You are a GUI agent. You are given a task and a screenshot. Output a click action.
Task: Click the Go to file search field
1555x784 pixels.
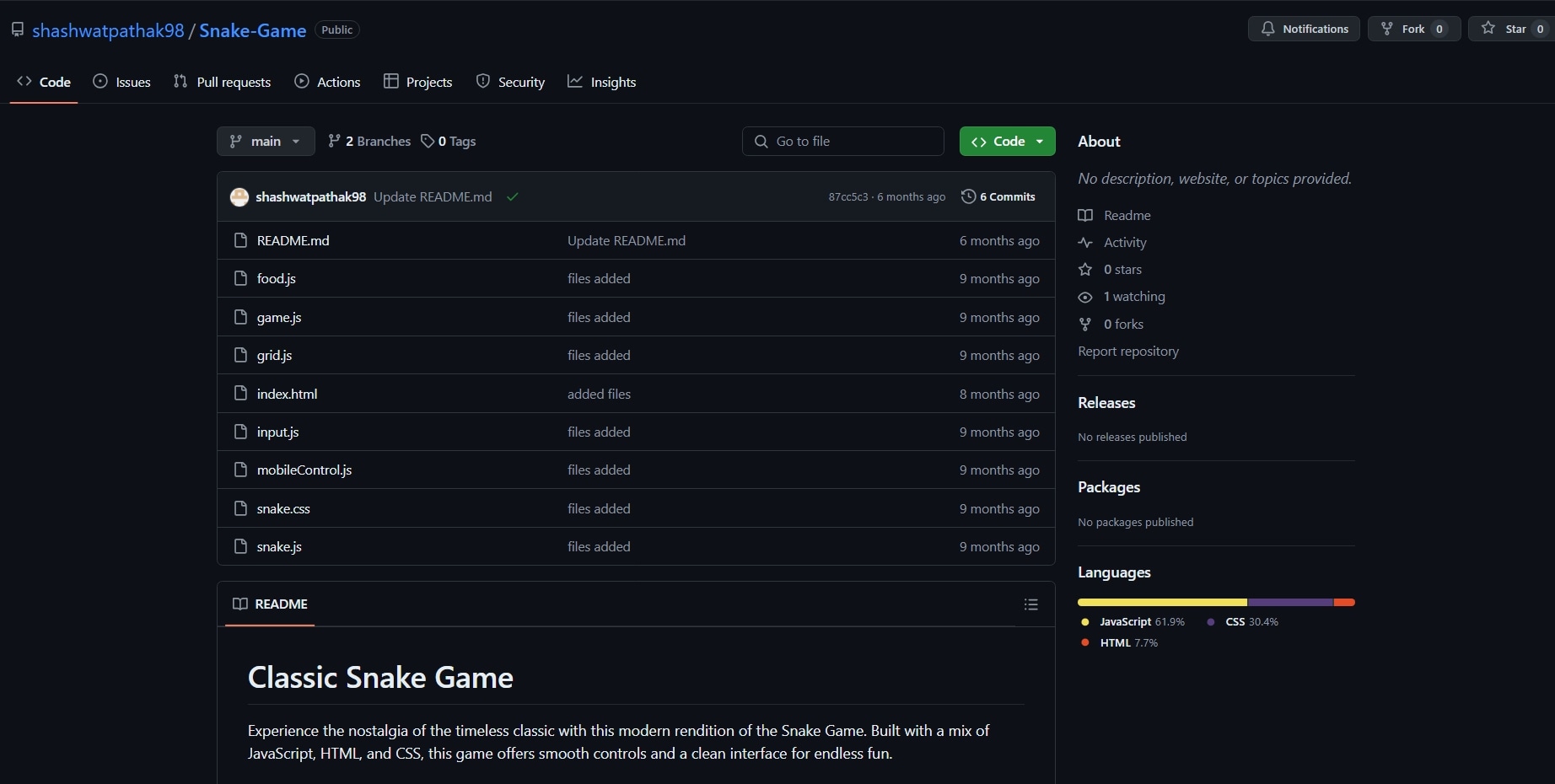click(843, 142)
